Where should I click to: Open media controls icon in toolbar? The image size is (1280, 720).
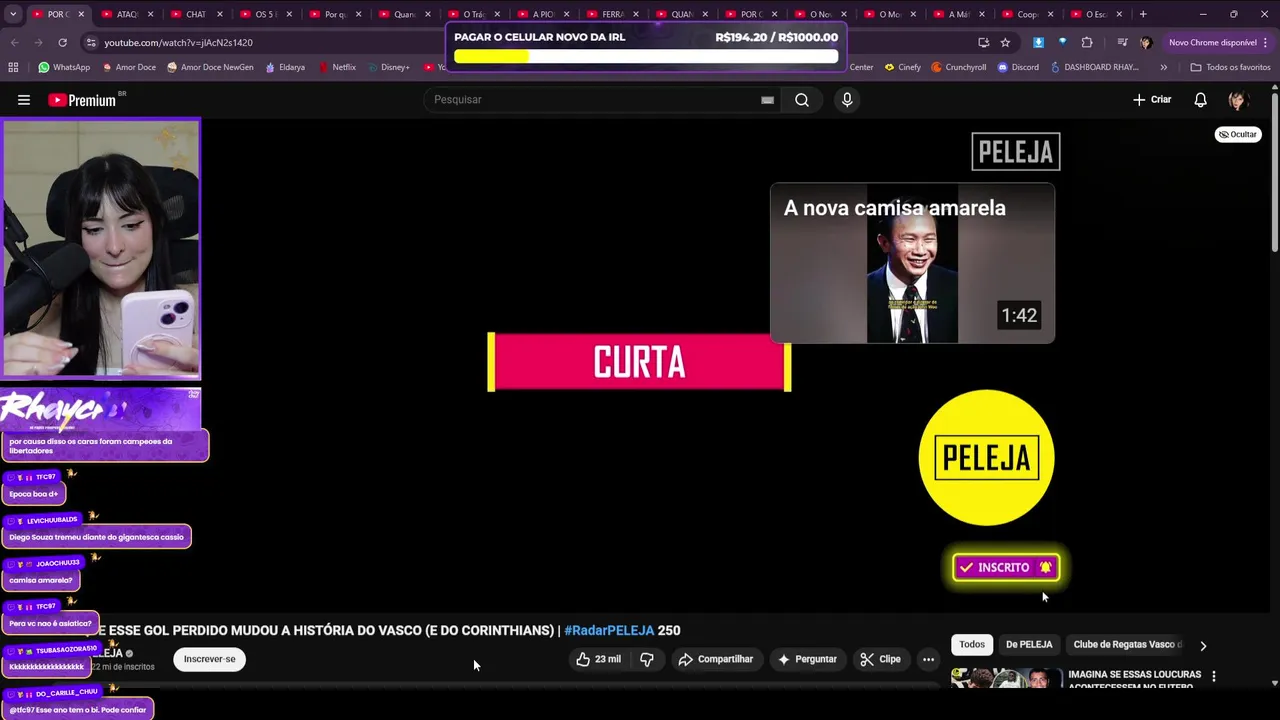pyautogui.click(x=1122, y=43)
